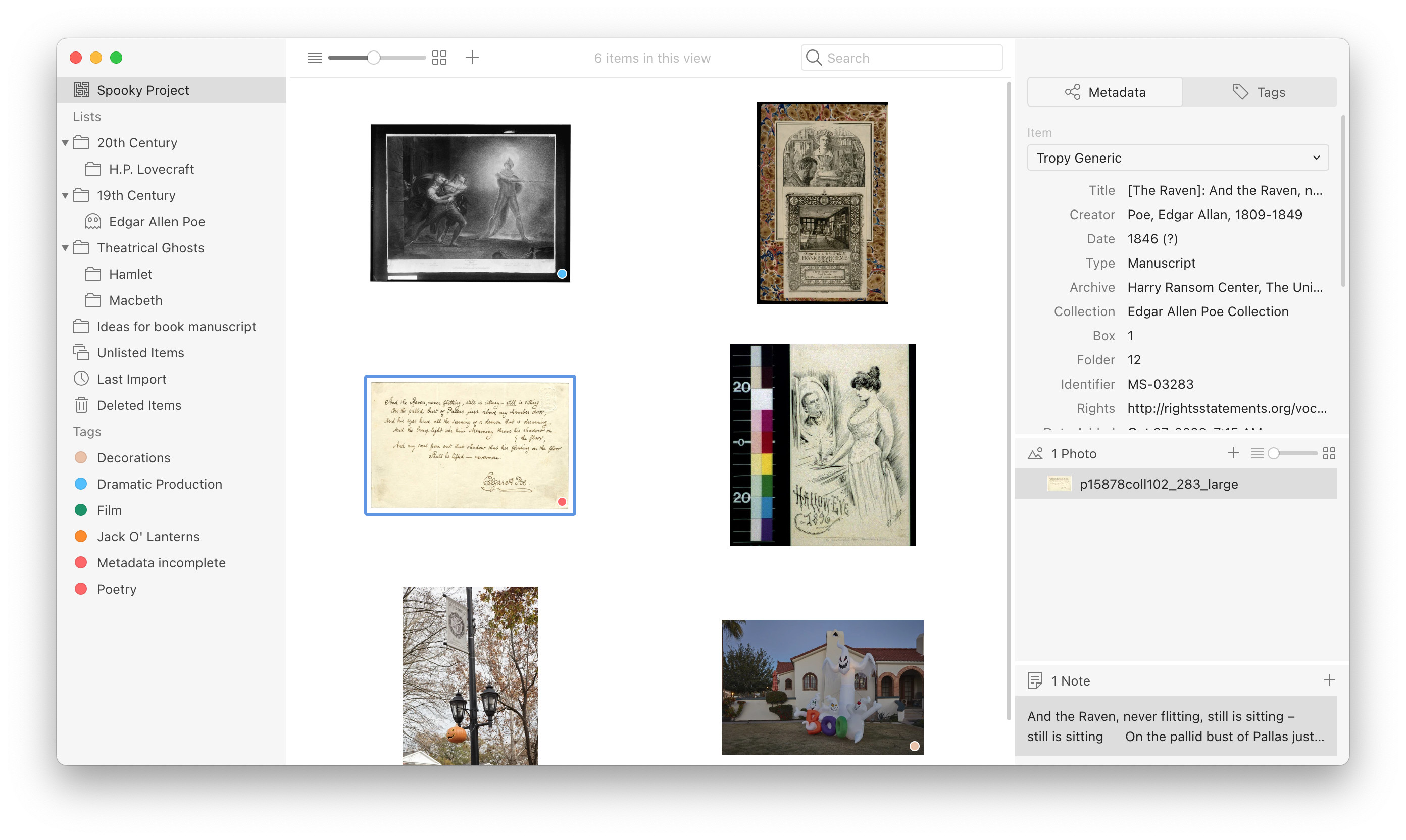Filter by the Decorations tag
The width and height of the screenshot is (1406, 840).
coord(171,457)
